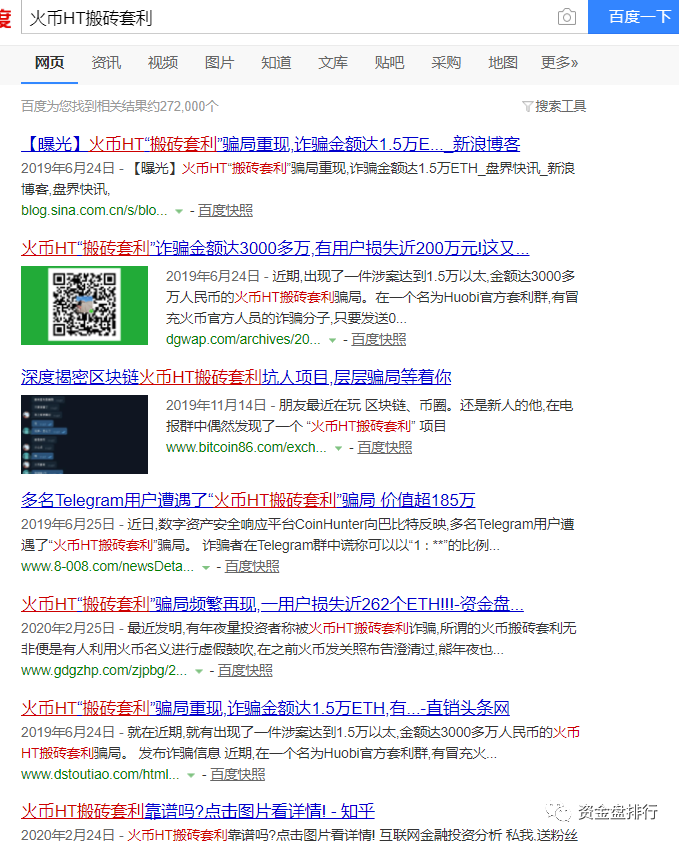This screenshot has width=679, height=841.
Task: Expand arrow next to bitcoin86.com URL
Action: tap(338, 448)
